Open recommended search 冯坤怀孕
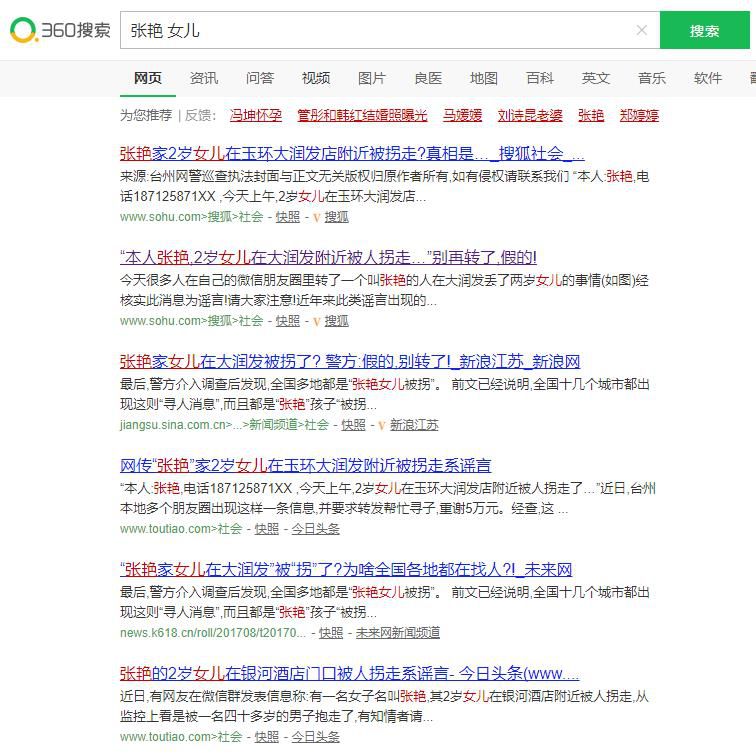Screen dimensions: 756x755 pos(256,115)
